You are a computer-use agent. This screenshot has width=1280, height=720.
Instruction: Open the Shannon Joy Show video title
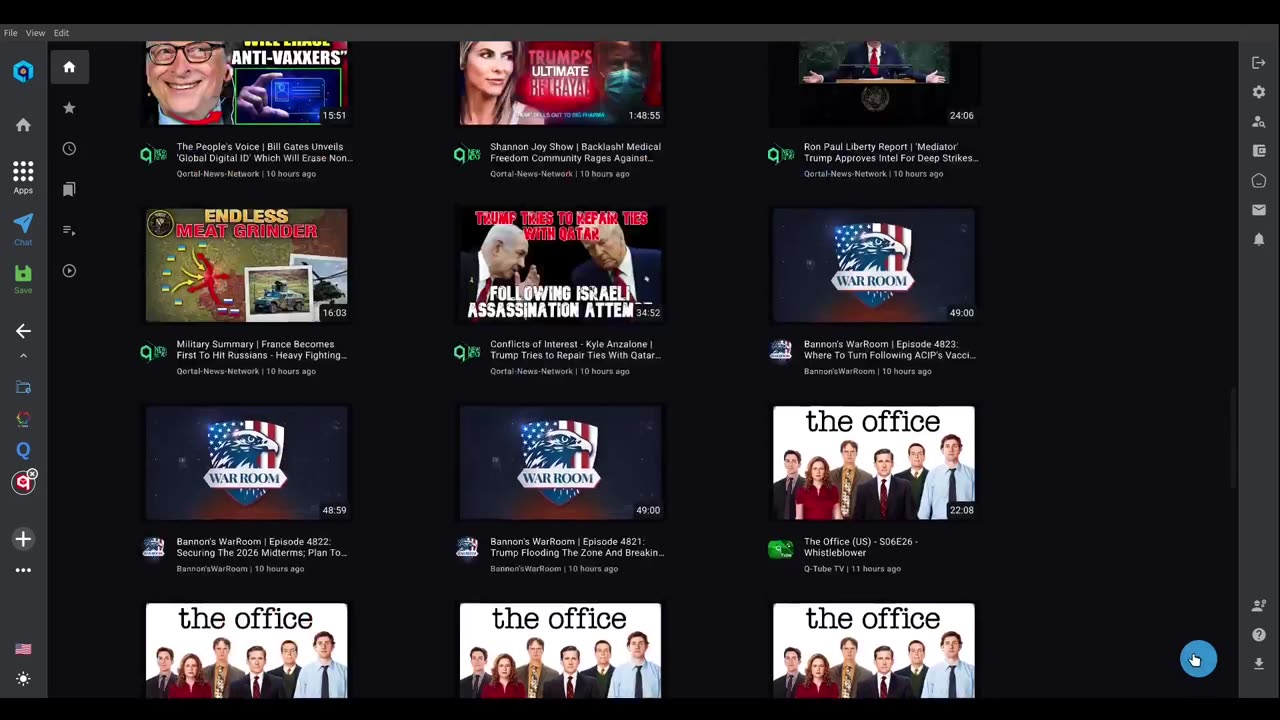575,152
